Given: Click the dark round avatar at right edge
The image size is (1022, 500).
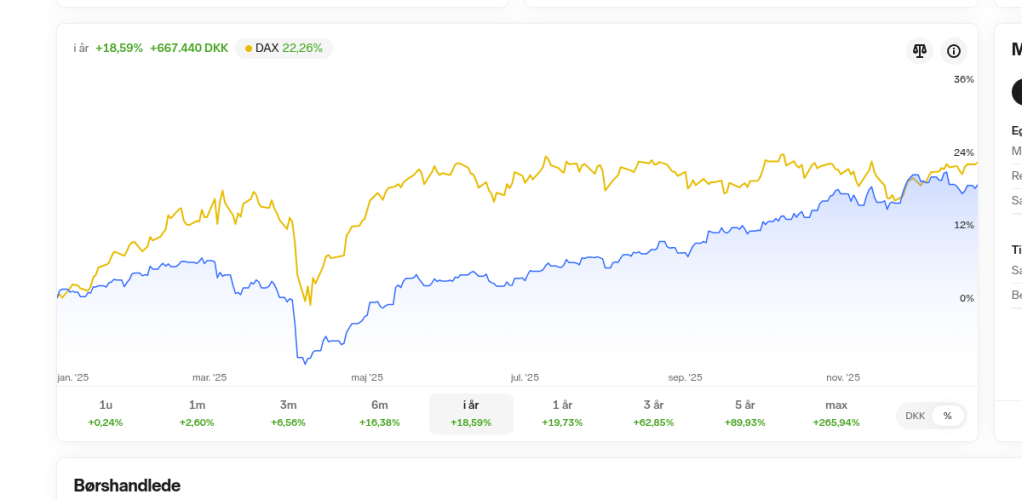Looking at the screenshot, I should click(1017, 92).
